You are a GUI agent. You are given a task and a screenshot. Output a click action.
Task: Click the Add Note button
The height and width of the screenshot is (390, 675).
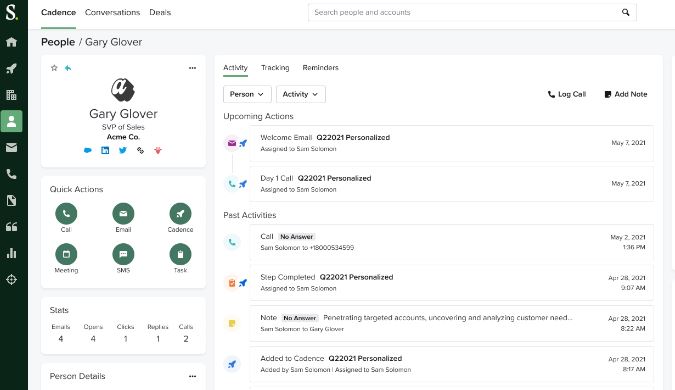[626, 94]
